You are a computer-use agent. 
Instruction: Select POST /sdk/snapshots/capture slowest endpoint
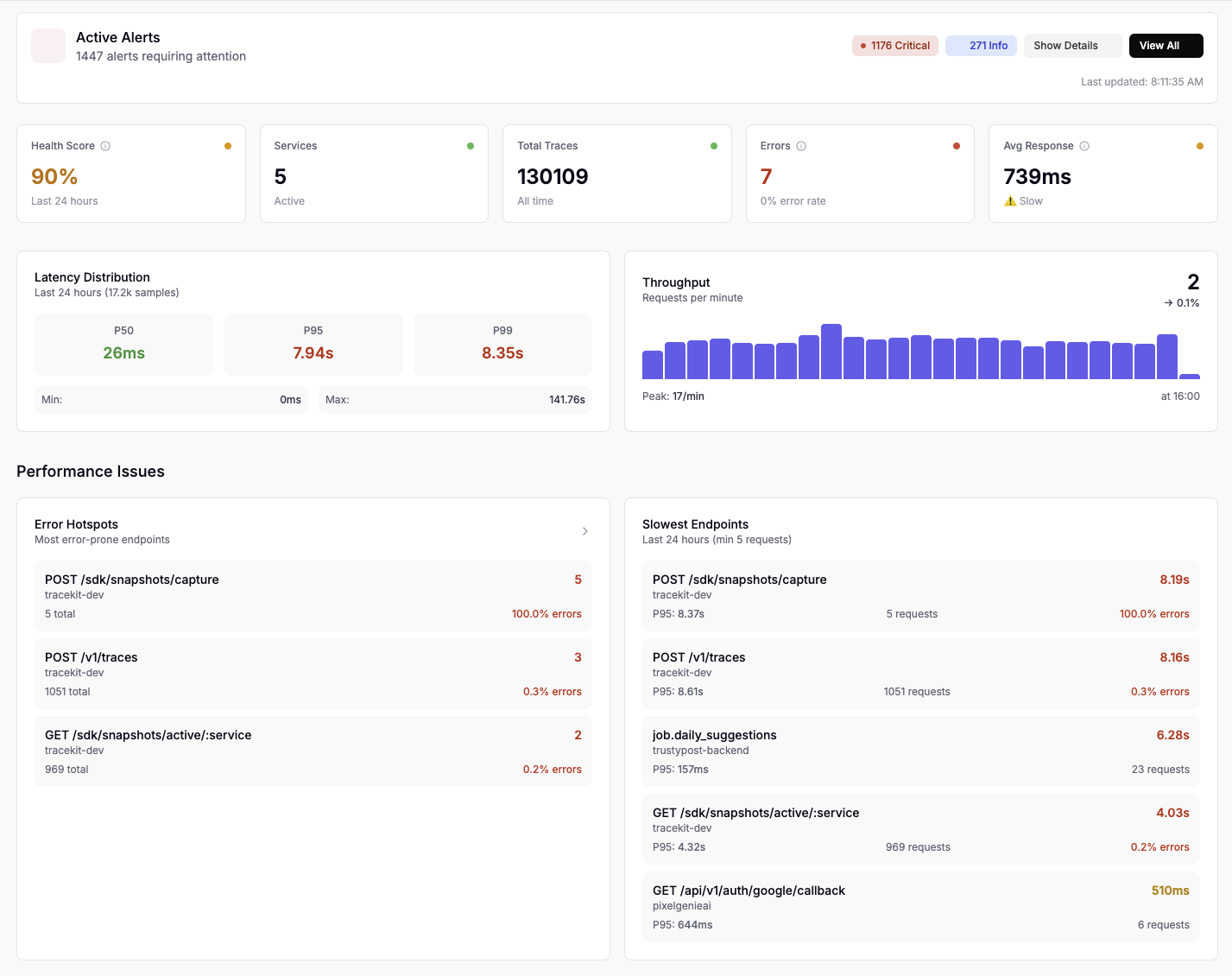click(x=920, y=596)
